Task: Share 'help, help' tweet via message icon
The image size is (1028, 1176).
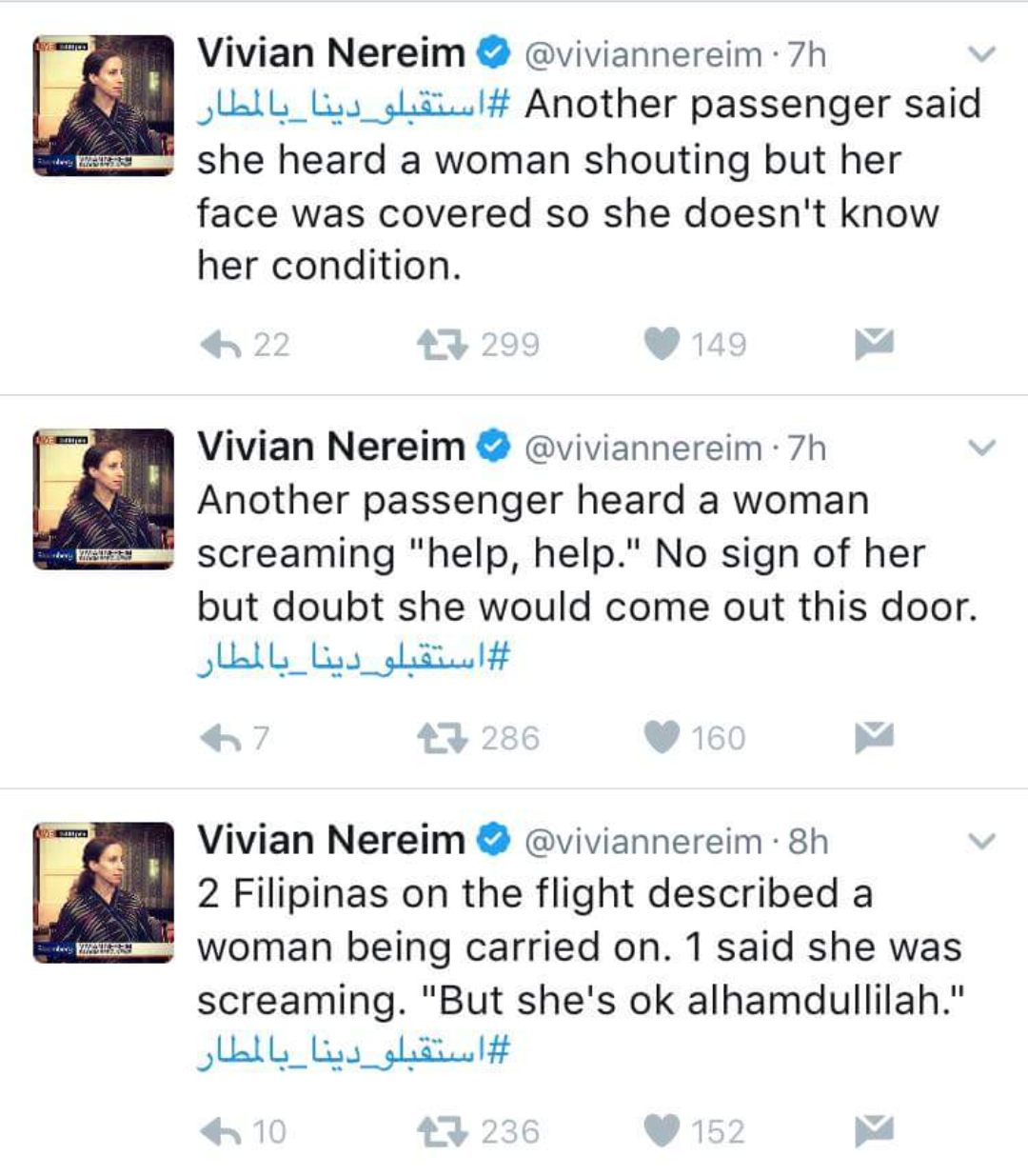Action: click(874, 736)
